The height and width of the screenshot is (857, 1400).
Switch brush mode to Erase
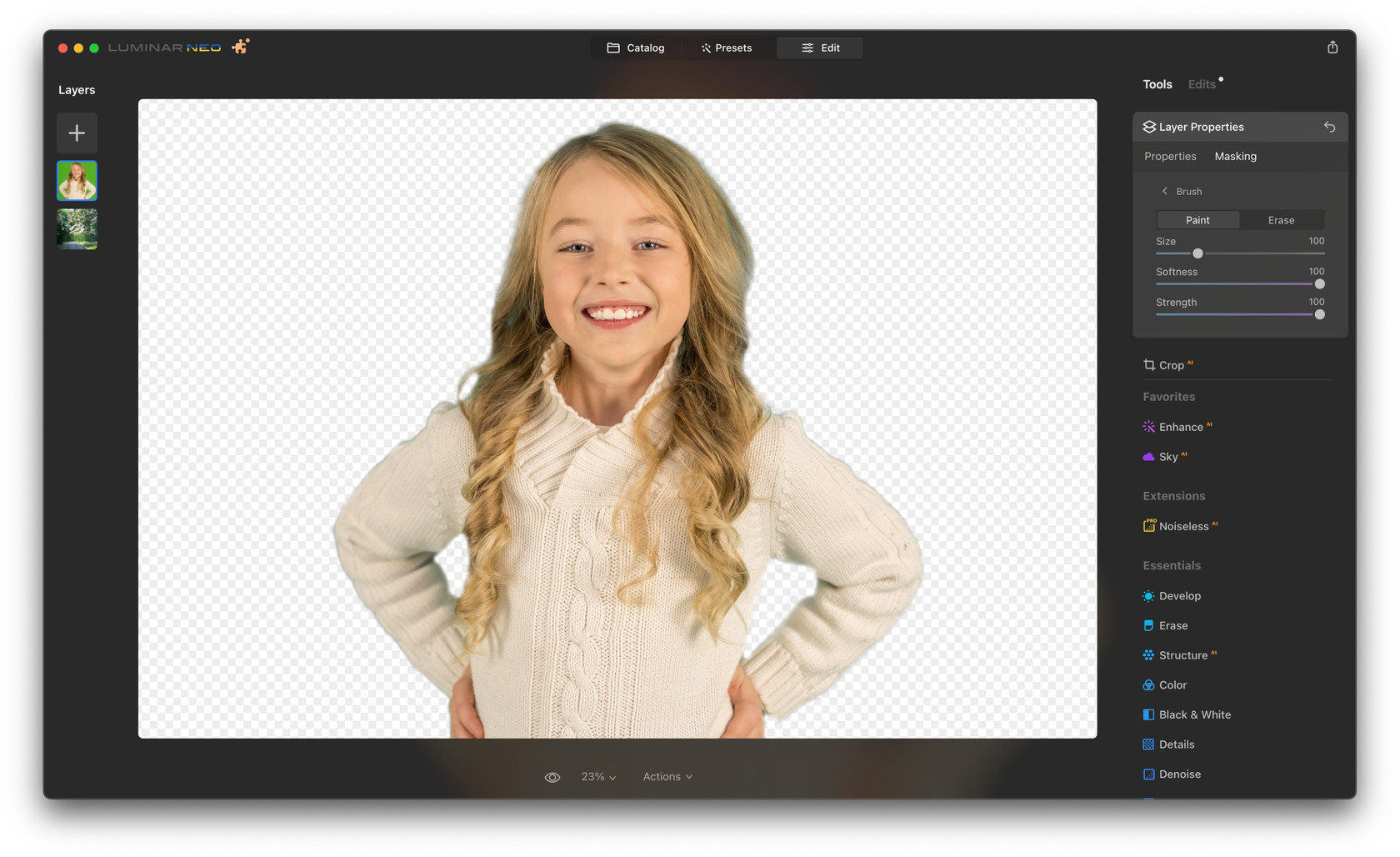(1281, 219)
